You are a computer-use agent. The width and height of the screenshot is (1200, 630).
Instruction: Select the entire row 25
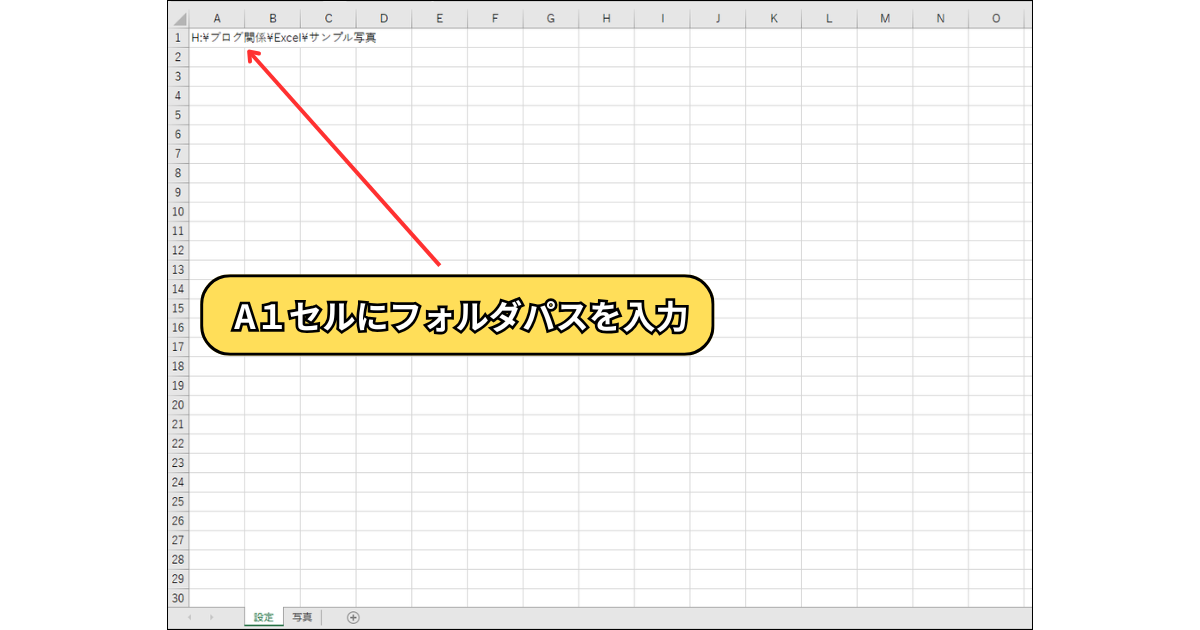pos(178,502)
